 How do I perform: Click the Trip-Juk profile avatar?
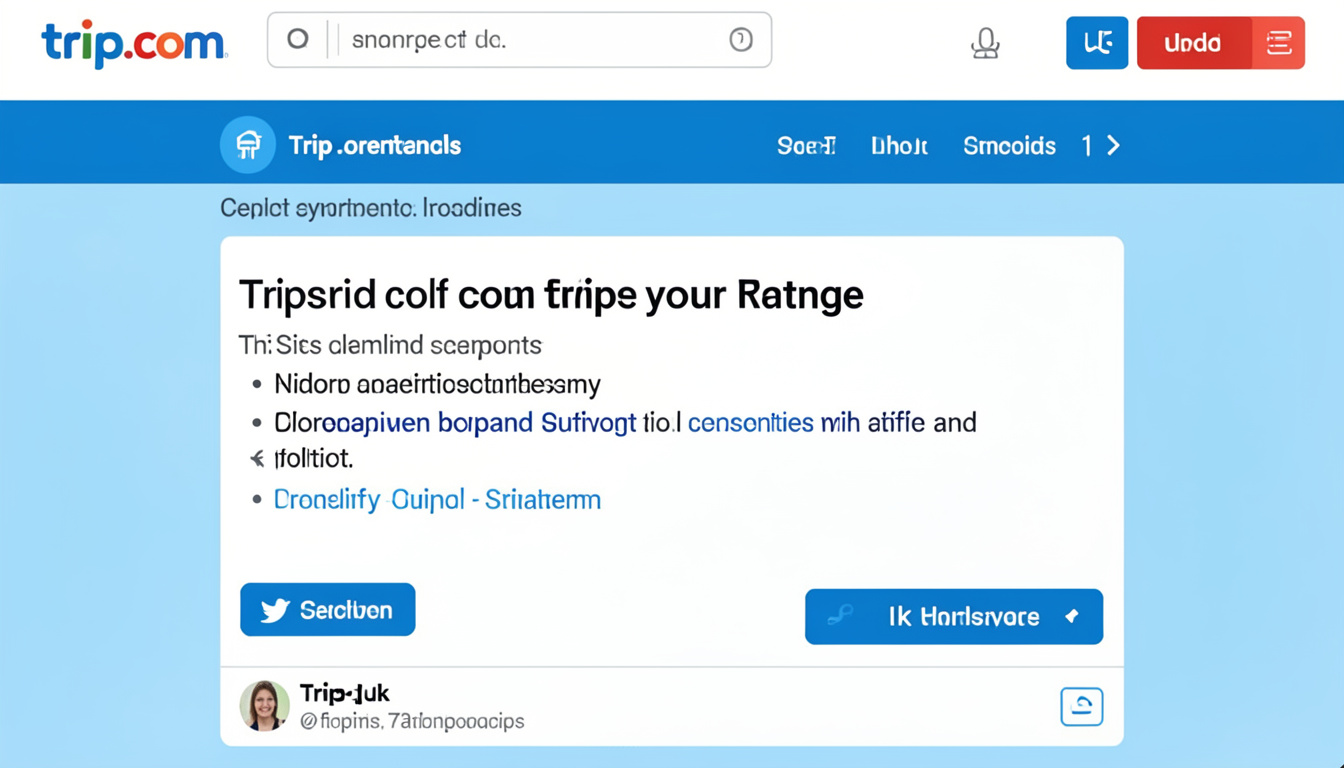(x=264, y=706)
